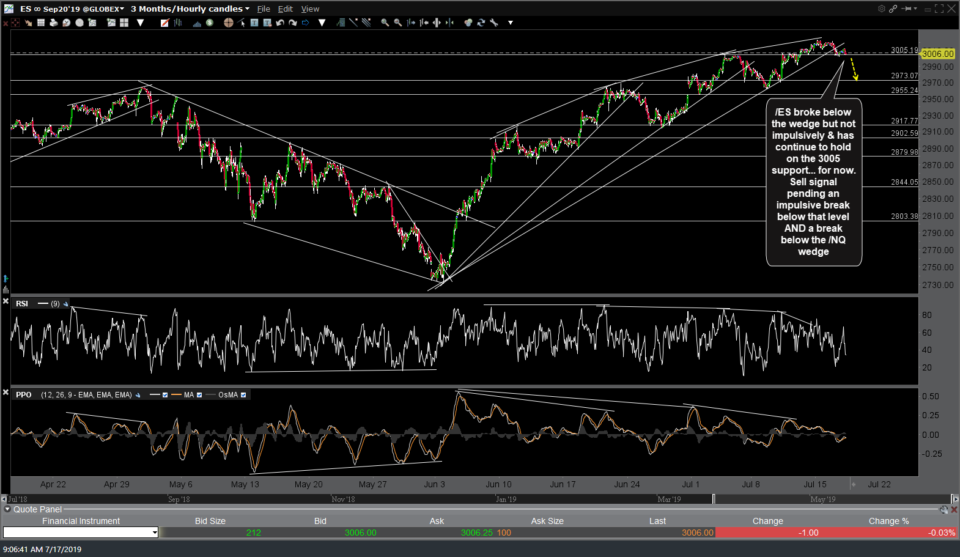The image size is (960, 557).
Task: Click the red pencil edit chart icon
Action: coord(165,23)
